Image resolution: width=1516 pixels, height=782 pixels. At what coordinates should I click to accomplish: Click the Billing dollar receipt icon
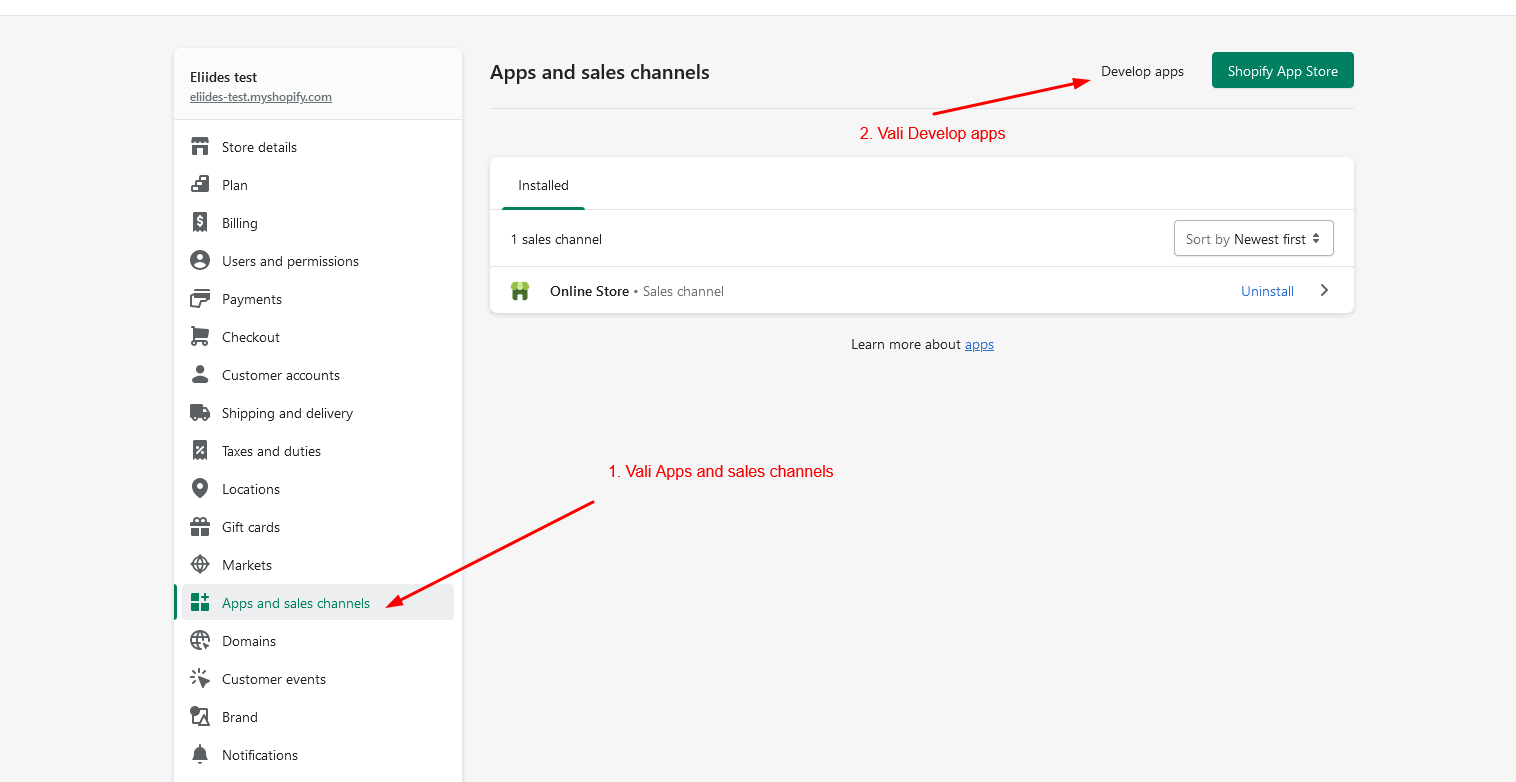[200, 223]
